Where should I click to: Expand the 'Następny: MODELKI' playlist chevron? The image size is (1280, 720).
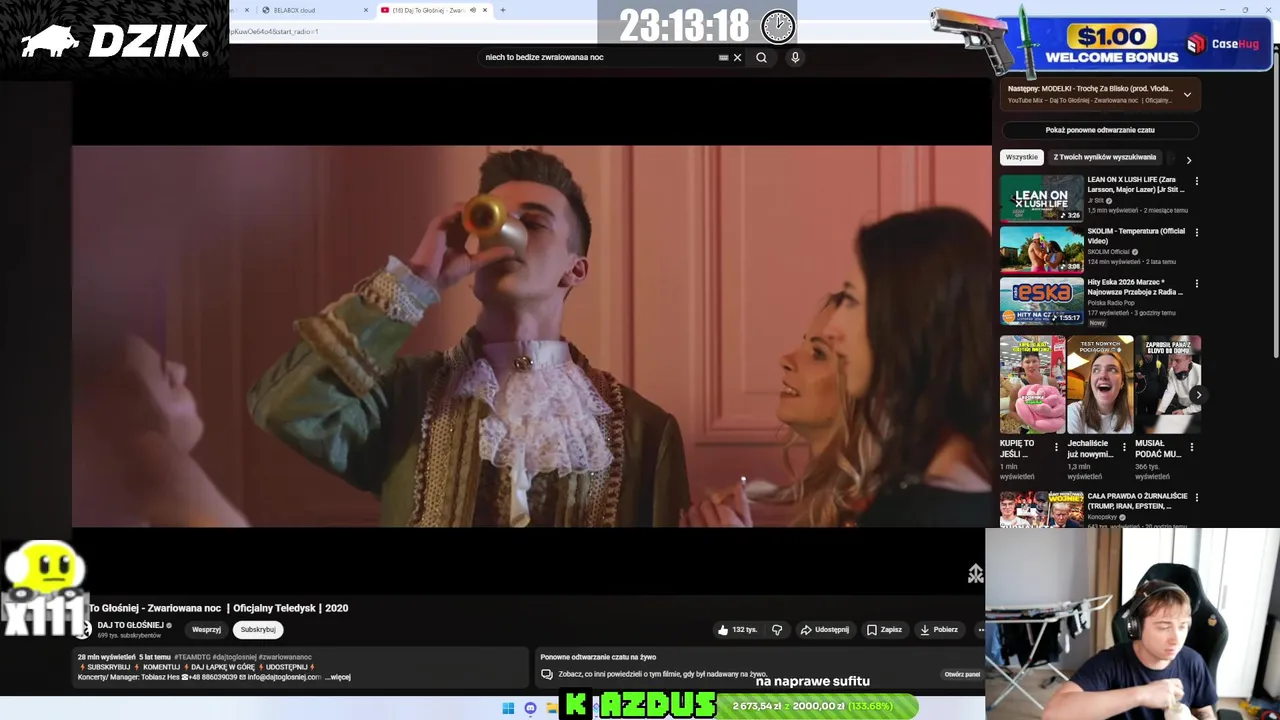point(1187,95)
